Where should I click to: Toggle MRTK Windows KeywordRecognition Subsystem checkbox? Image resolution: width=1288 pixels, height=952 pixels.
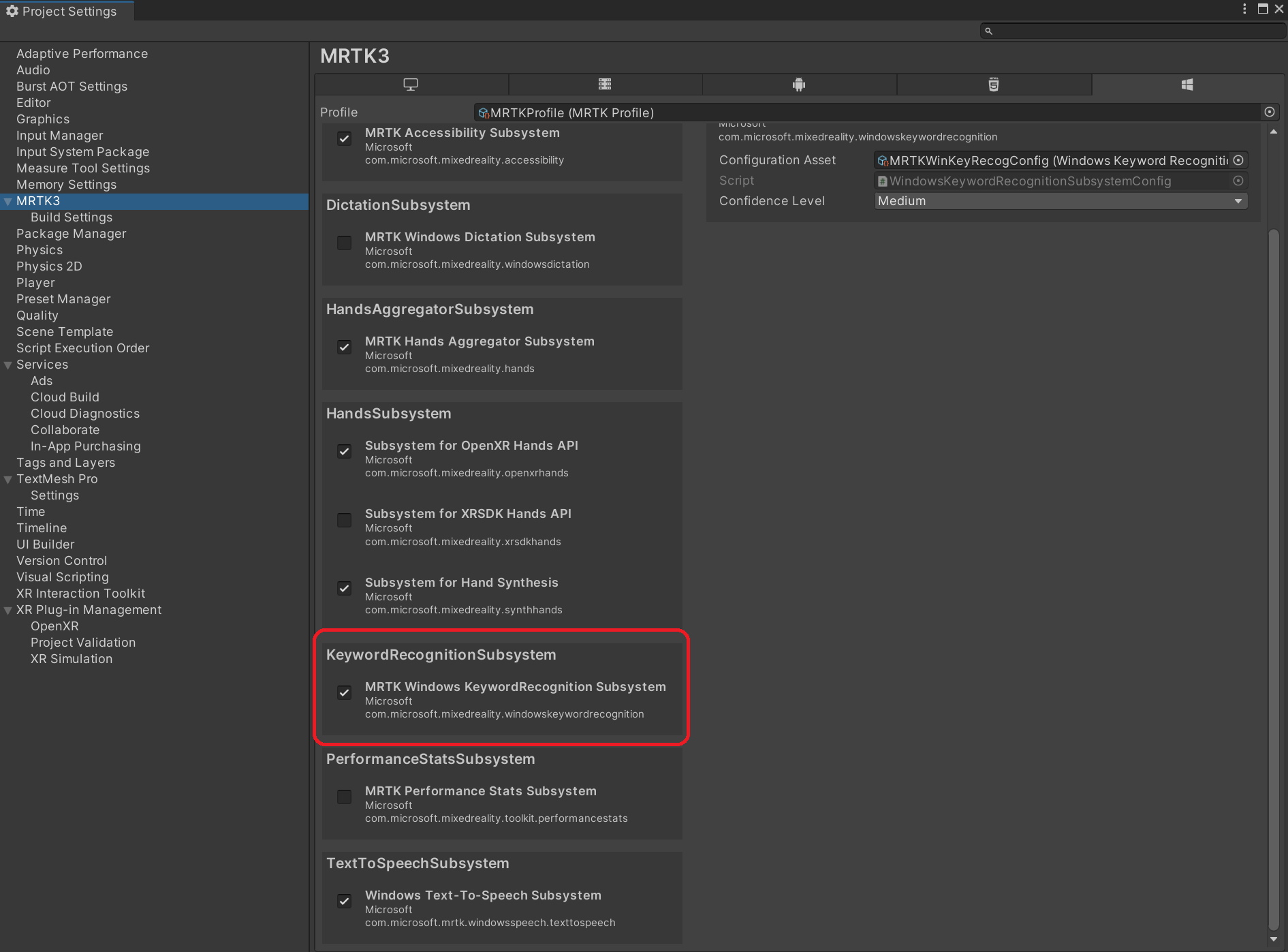click(345, 693)
